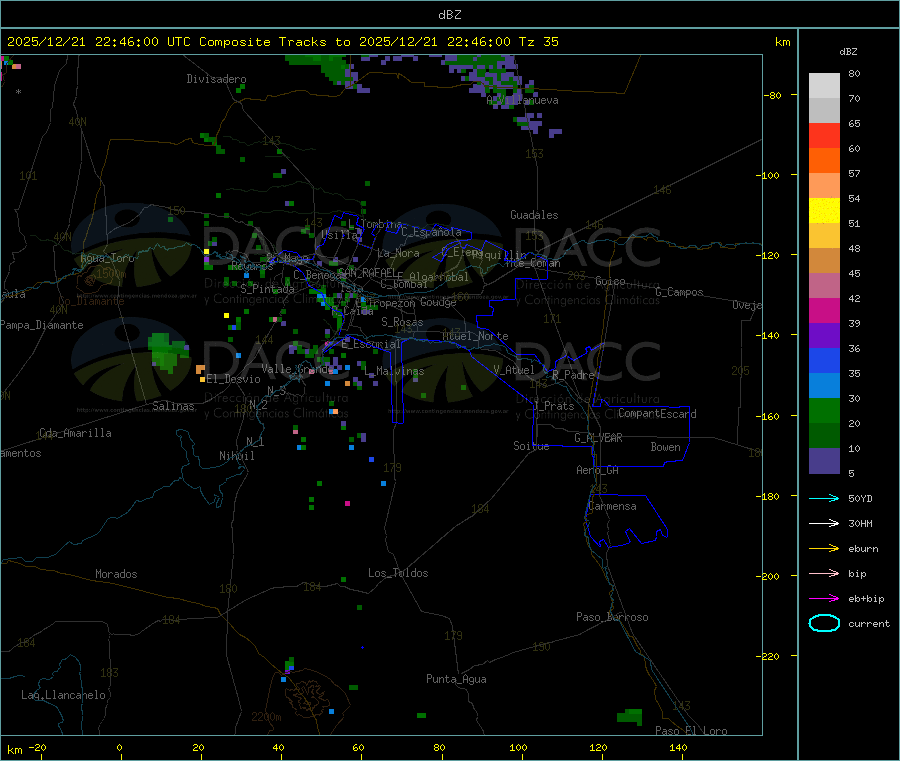Image resolution: width=900 pixels, height=761 pixels.
Task: Click the 'Bowen' map label
Action: click(x=666, y=448)
